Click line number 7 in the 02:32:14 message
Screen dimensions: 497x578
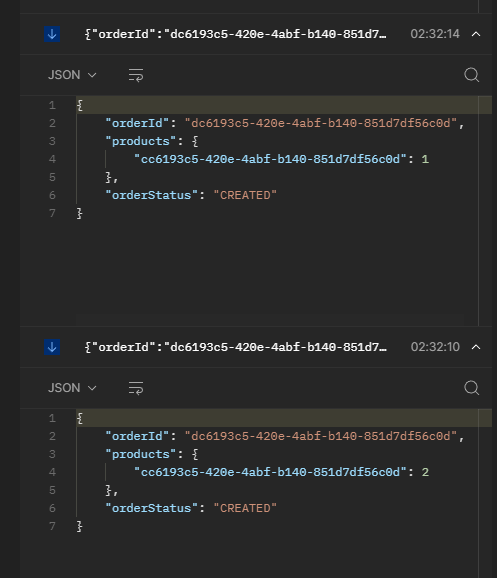52,213
